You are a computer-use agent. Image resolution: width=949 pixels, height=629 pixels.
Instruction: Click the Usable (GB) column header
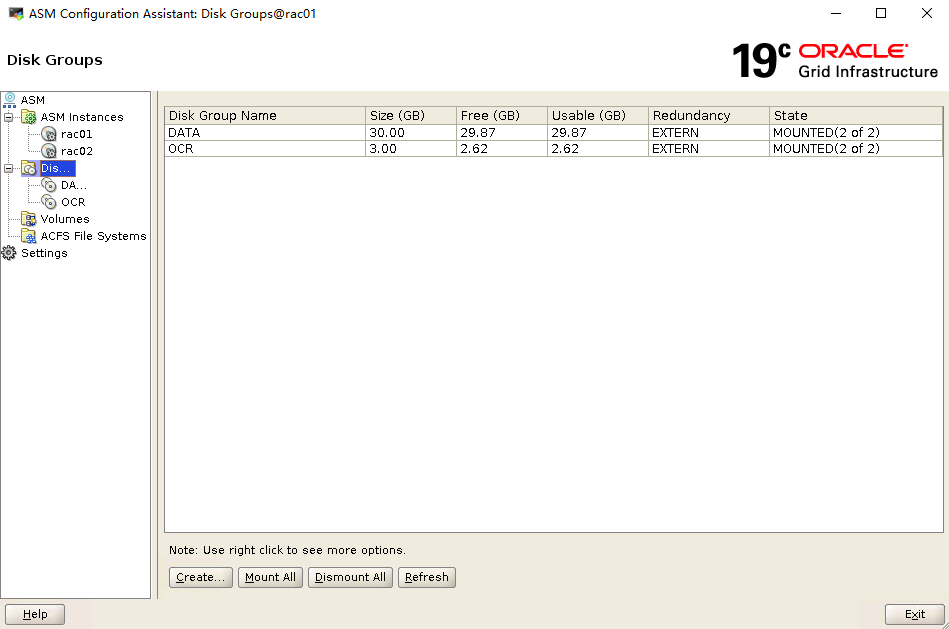point(598,116)
